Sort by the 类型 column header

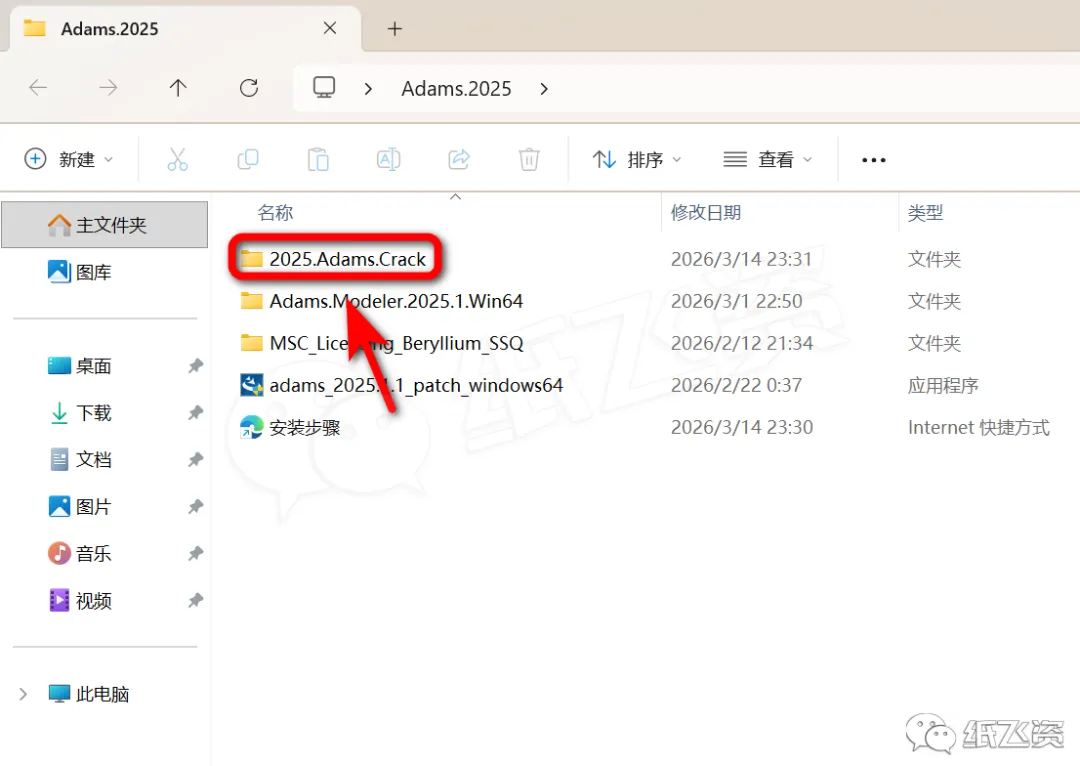pyautogui.click(x=925, y=213)
